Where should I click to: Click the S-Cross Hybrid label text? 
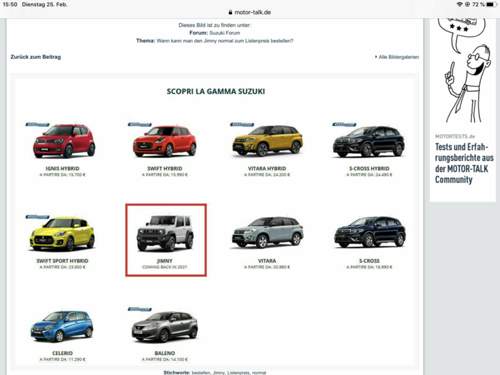369,169
